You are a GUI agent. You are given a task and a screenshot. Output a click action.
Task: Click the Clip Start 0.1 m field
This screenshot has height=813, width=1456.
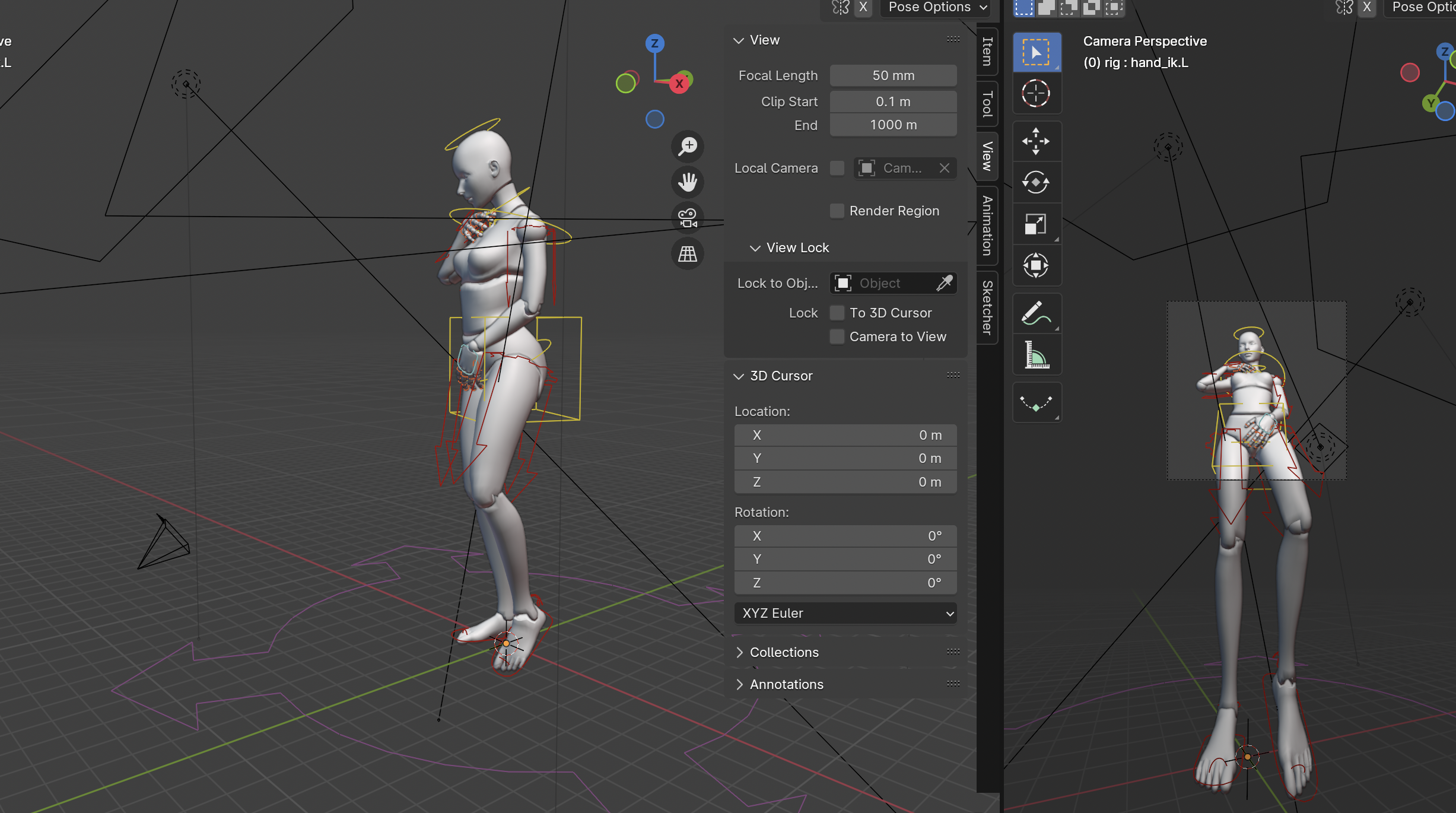(893, 101)
